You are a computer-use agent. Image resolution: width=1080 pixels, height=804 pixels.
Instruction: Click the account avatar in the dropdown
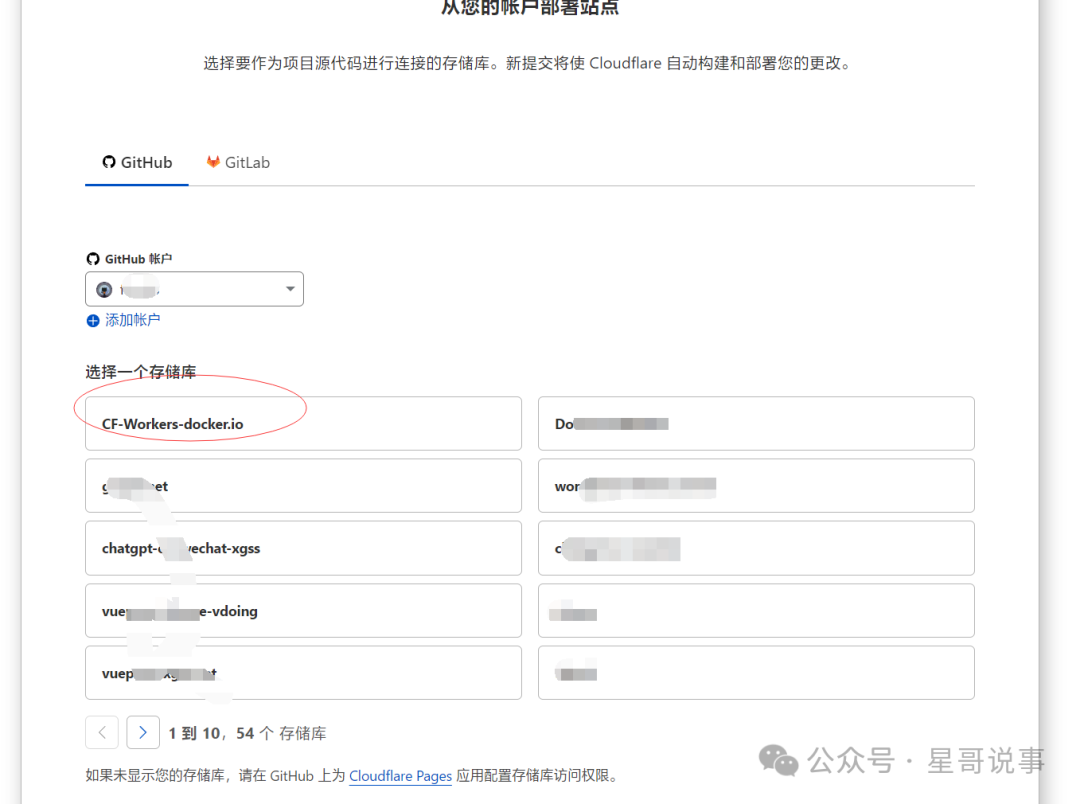[x=104, y=290]
